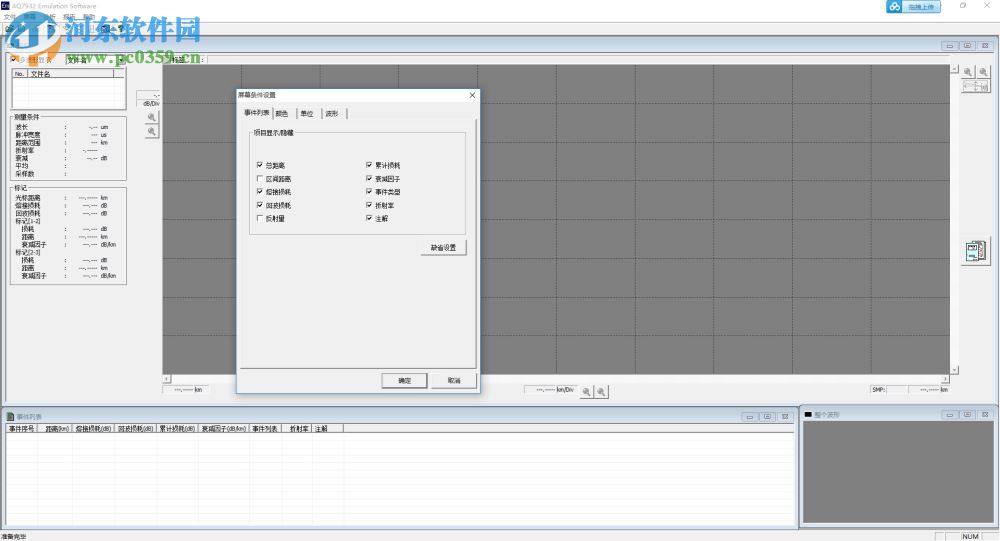Enable the 反射量 checkbox

click(260, 218)
